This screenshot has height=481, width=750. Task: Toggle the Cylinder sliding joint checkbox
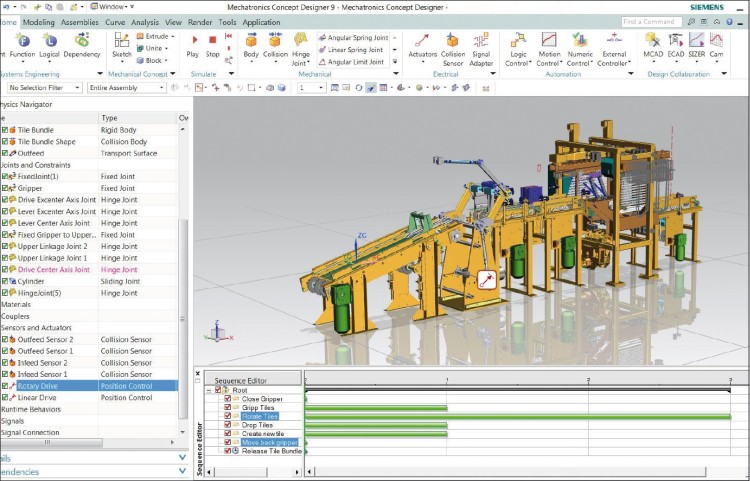(5, 281)
